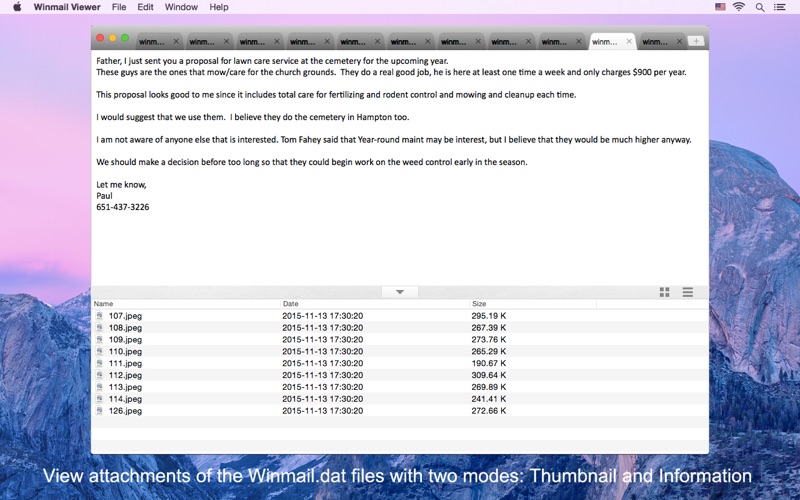Close the last winm... tab
The width and height of the screenshot is (800, 500).
click(679, 41)
